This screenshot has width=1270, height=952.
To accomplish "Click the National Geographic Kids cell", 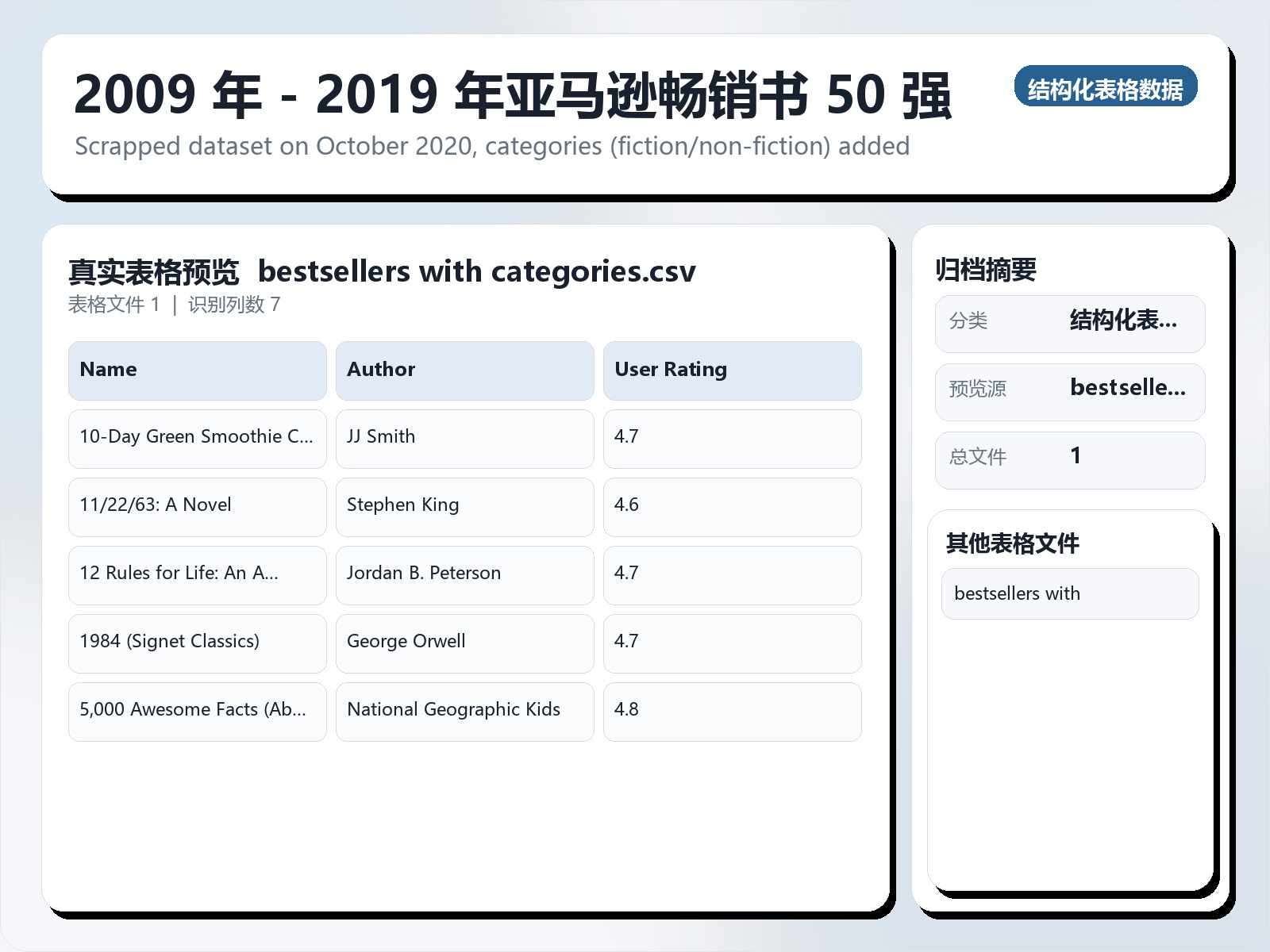I will (x=464, y=711).
